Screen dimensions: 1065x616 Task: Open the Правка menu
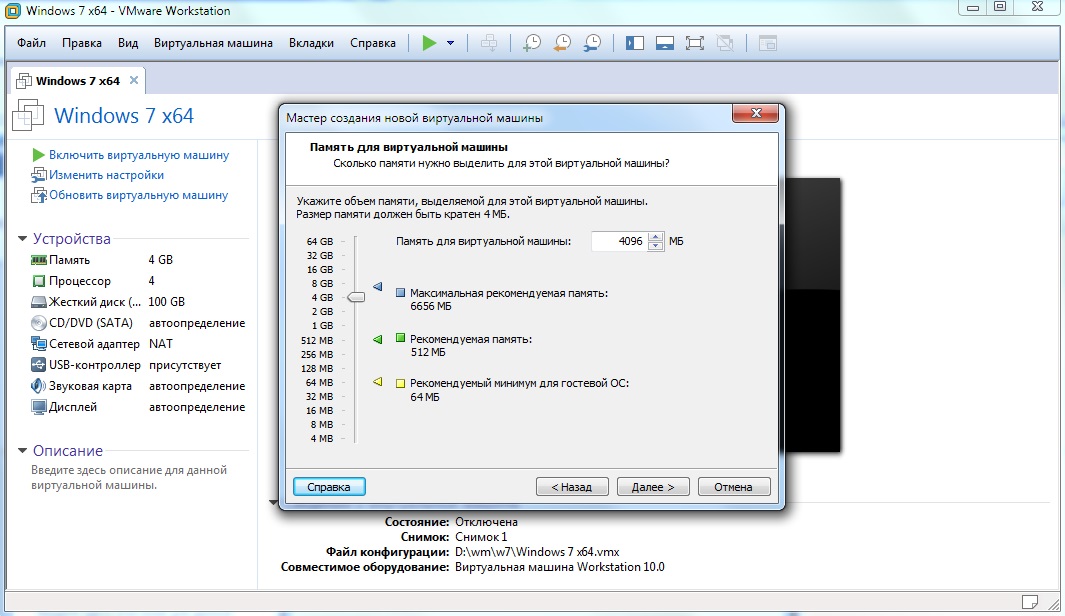click(x=82, y=43)
